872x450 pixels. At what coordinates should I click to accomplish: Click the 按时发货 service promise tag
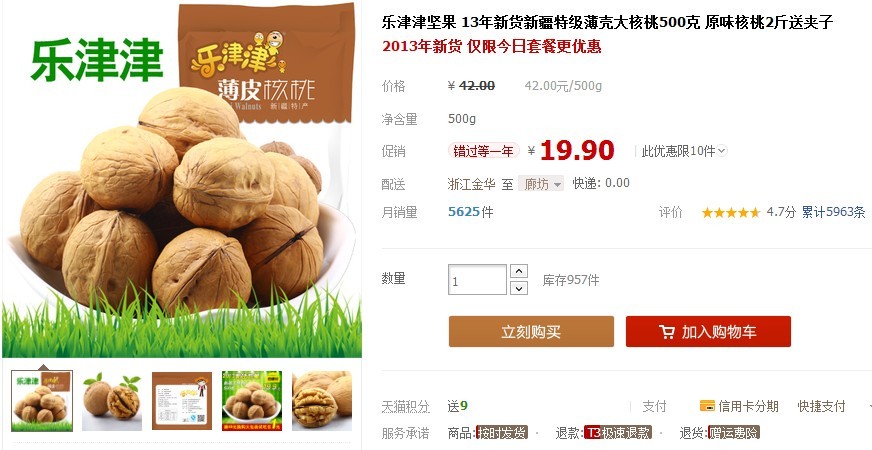(x=503, y=433)
